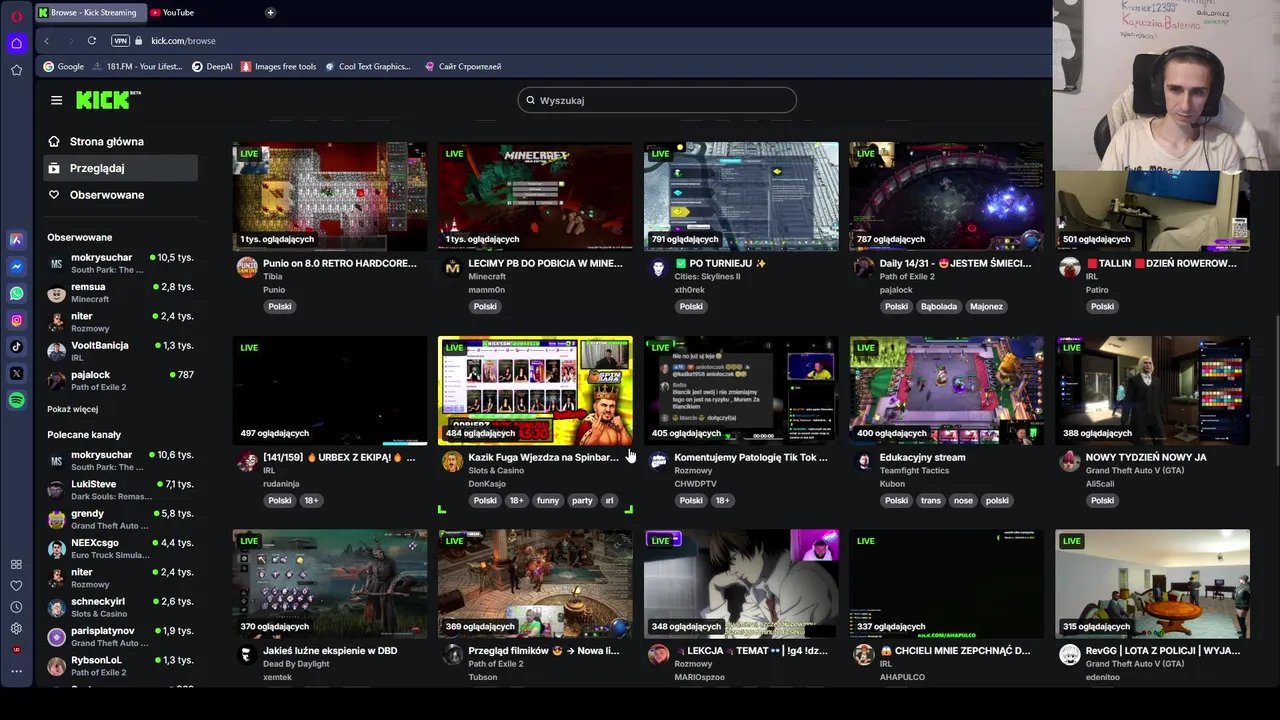Open X (Twitter) in the Opera sidebar
The width and height of the screenshot is (1280, 720).
coord(16,374)
